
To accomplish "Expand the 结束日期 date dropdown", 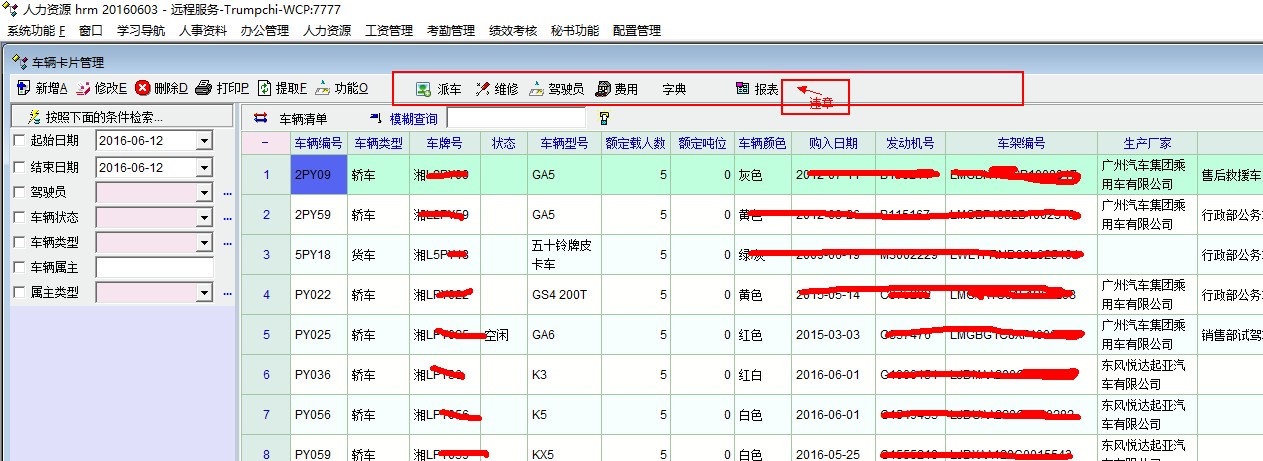I will pos(204,167).
